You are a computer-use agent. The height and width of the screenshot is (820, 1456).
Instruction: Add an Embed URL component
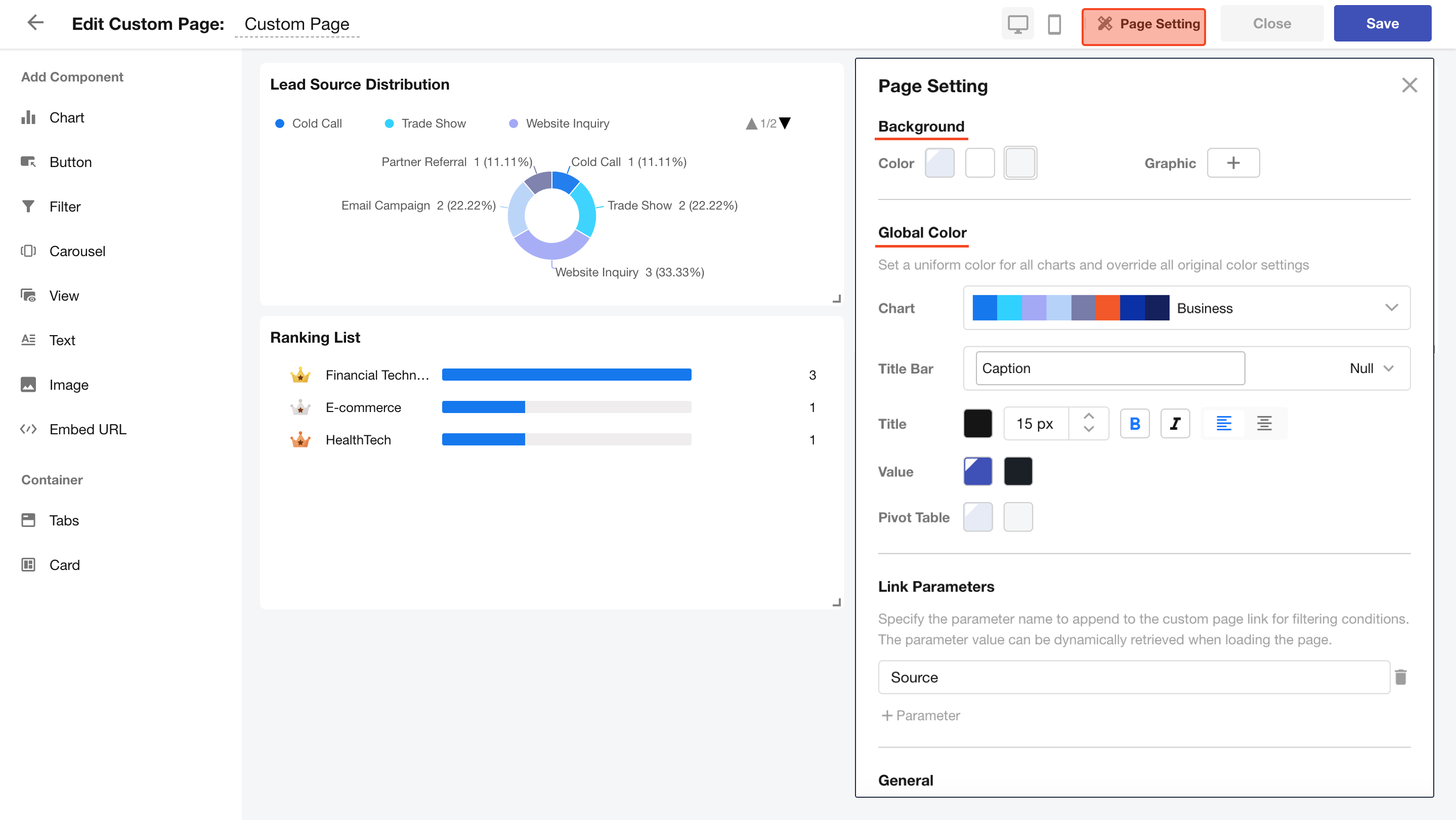tap(88, 429)
